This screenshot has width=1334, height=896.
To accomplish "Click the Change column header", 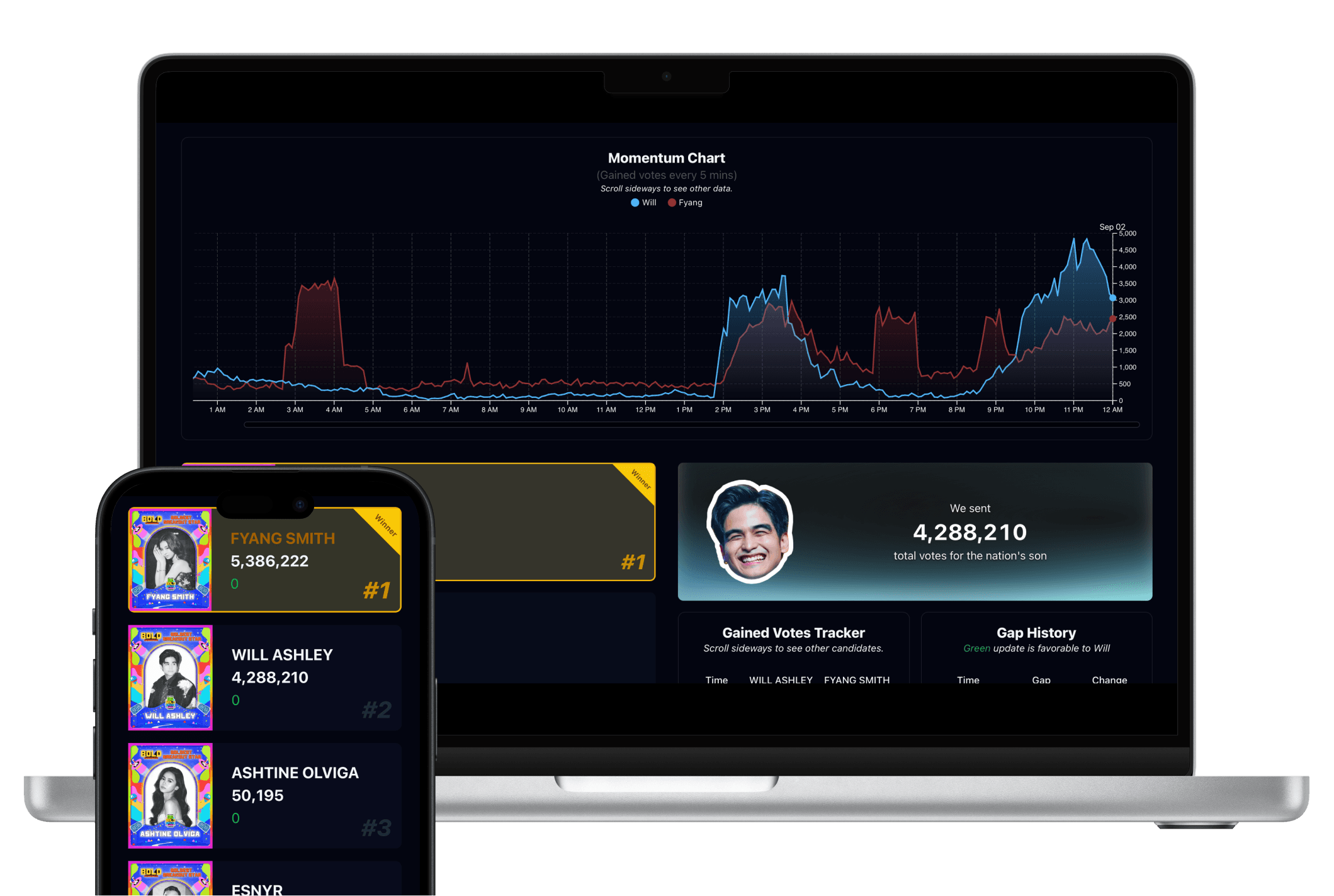I will point(1109,680).
